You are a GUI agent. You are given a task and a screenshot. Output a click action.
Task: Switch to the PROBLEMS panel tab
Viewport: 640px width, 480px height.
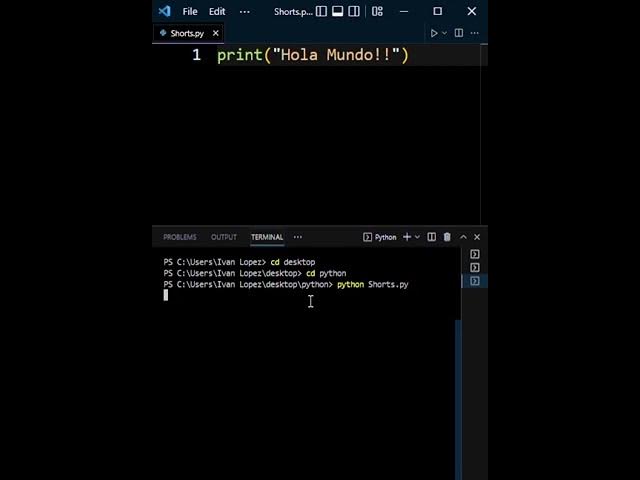180,237
